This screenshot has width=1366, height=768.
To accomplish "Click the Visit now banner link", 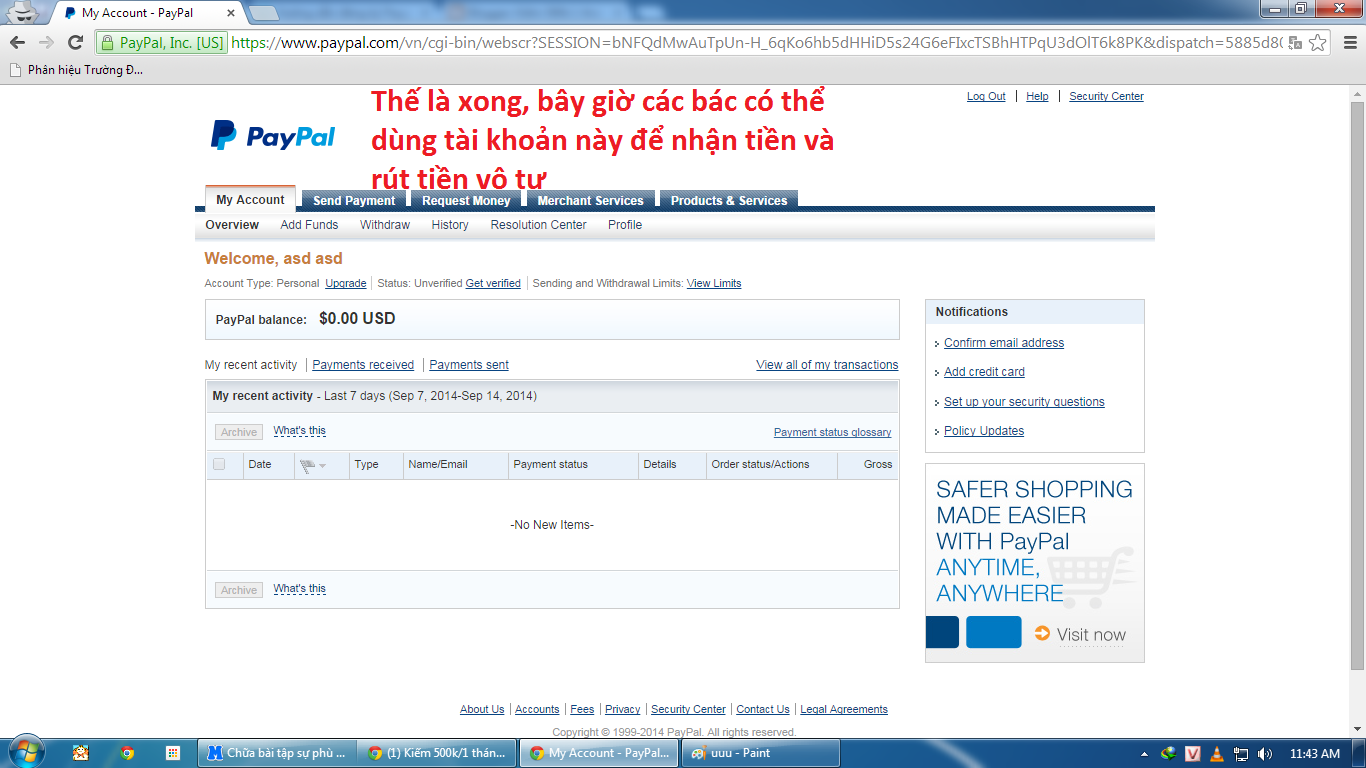I will click(x=1091, y=634).
